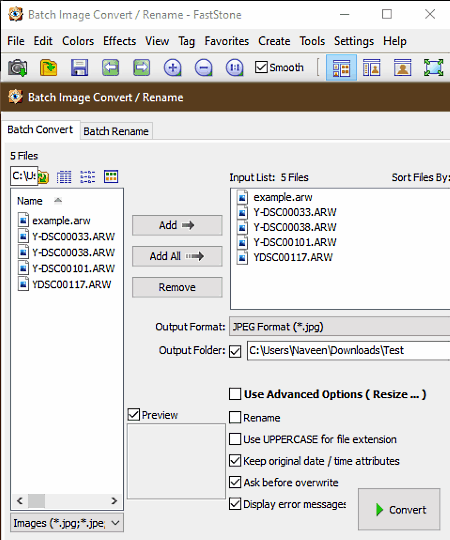Select Y-DSC00033.ARW in the source file list
Image resolution: width=450 pixels, height=540 pixels.
[x=66, y=237]
